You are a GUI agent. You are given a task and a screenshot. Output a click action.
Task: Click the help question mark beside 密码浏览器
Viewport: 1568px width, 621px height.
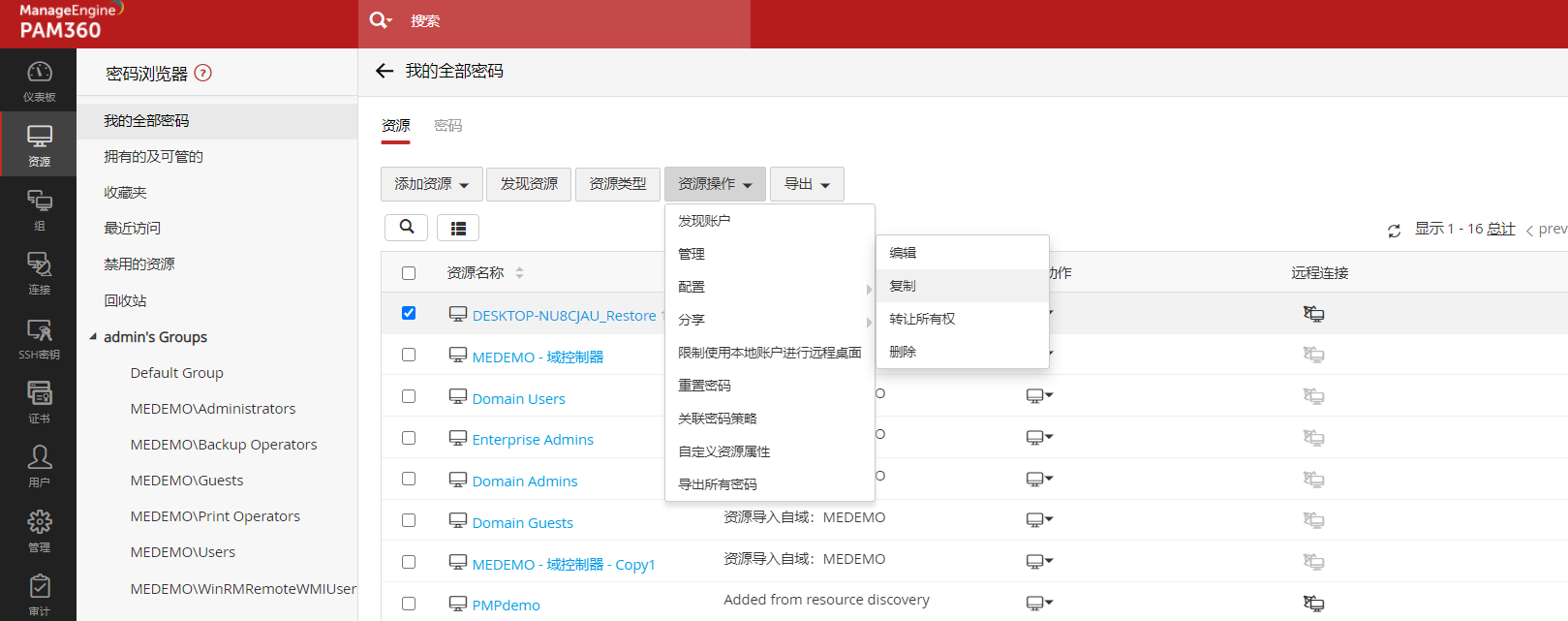[202, 73]
